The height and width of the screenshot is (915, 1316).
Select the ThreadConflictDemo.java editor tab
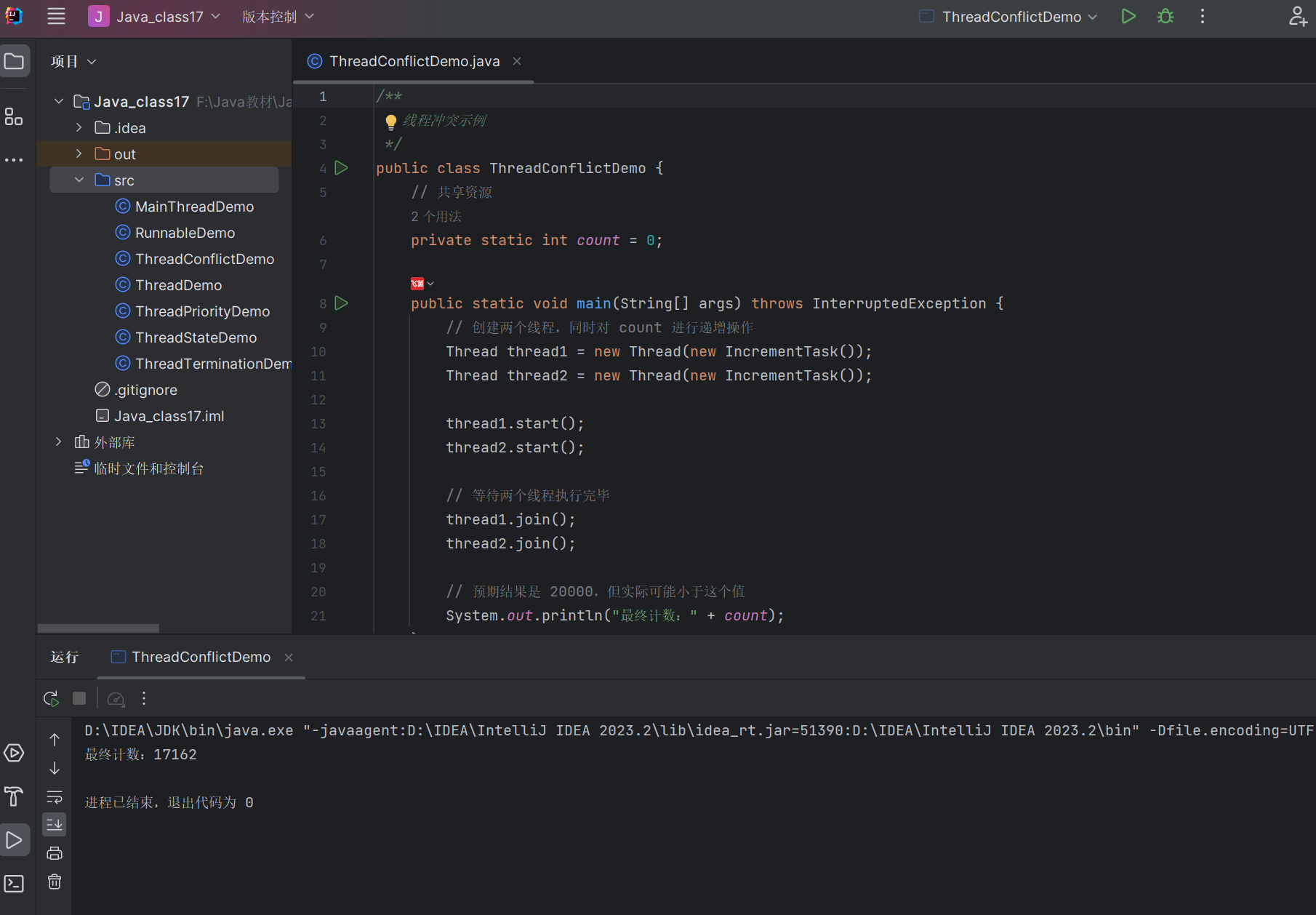[414, 62]
